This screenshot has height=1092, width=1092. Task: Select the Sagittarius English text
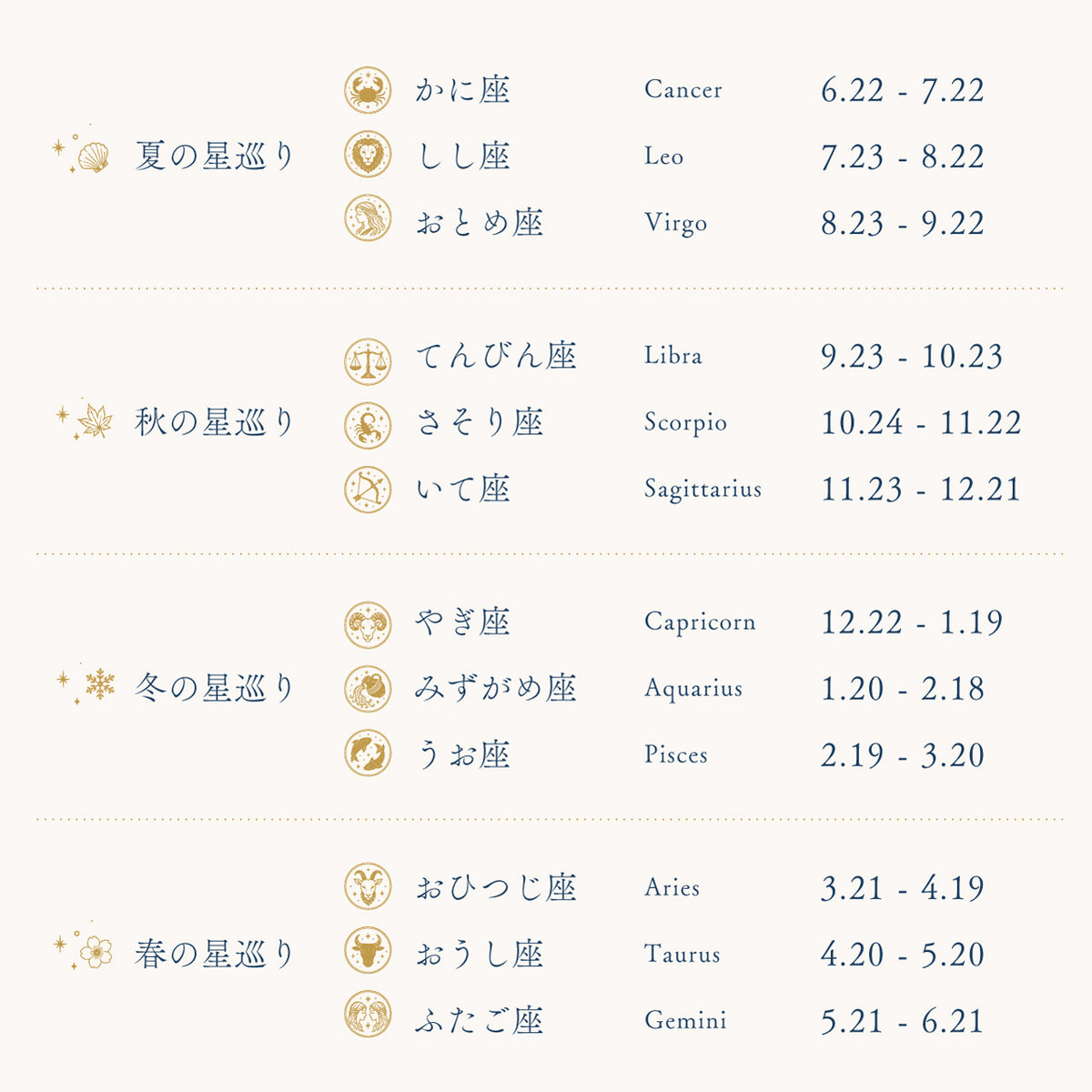click(703, 490)
